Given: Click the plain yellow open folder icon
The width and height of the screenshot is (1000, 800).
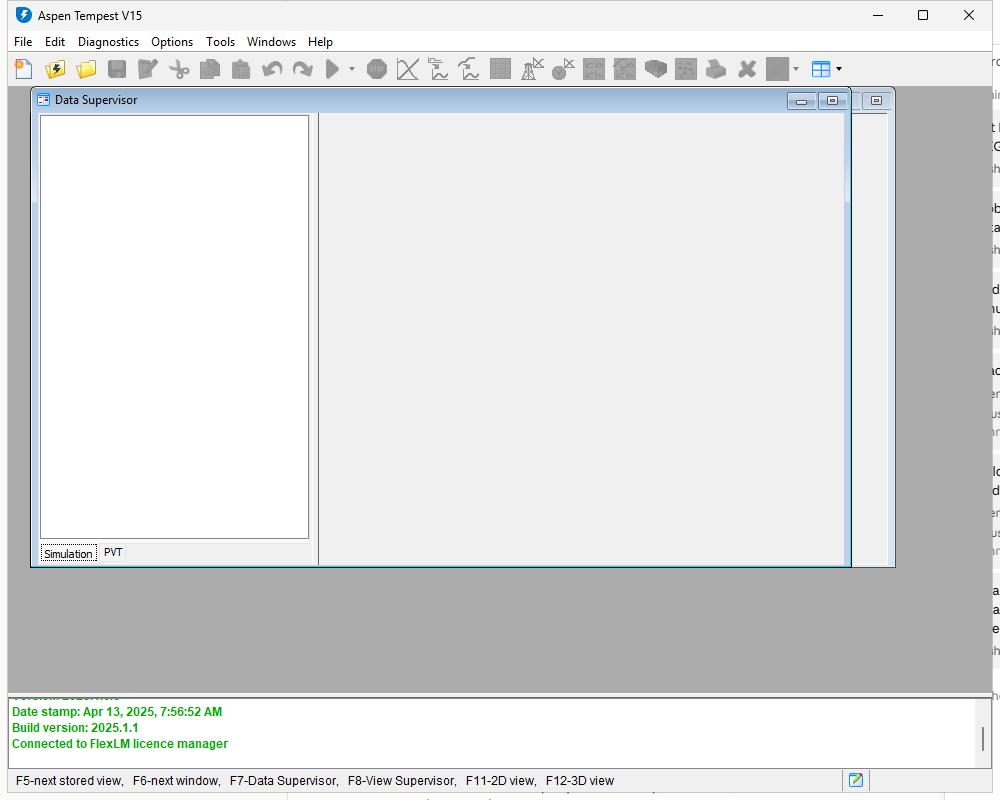Looking at the screenshot, I should pos(86,69).
